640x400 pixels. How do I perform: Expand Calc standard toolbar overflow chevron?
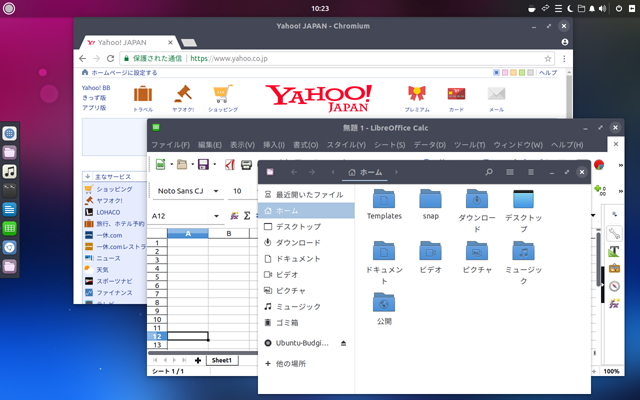pyautogui.click(x=620, y=165)
